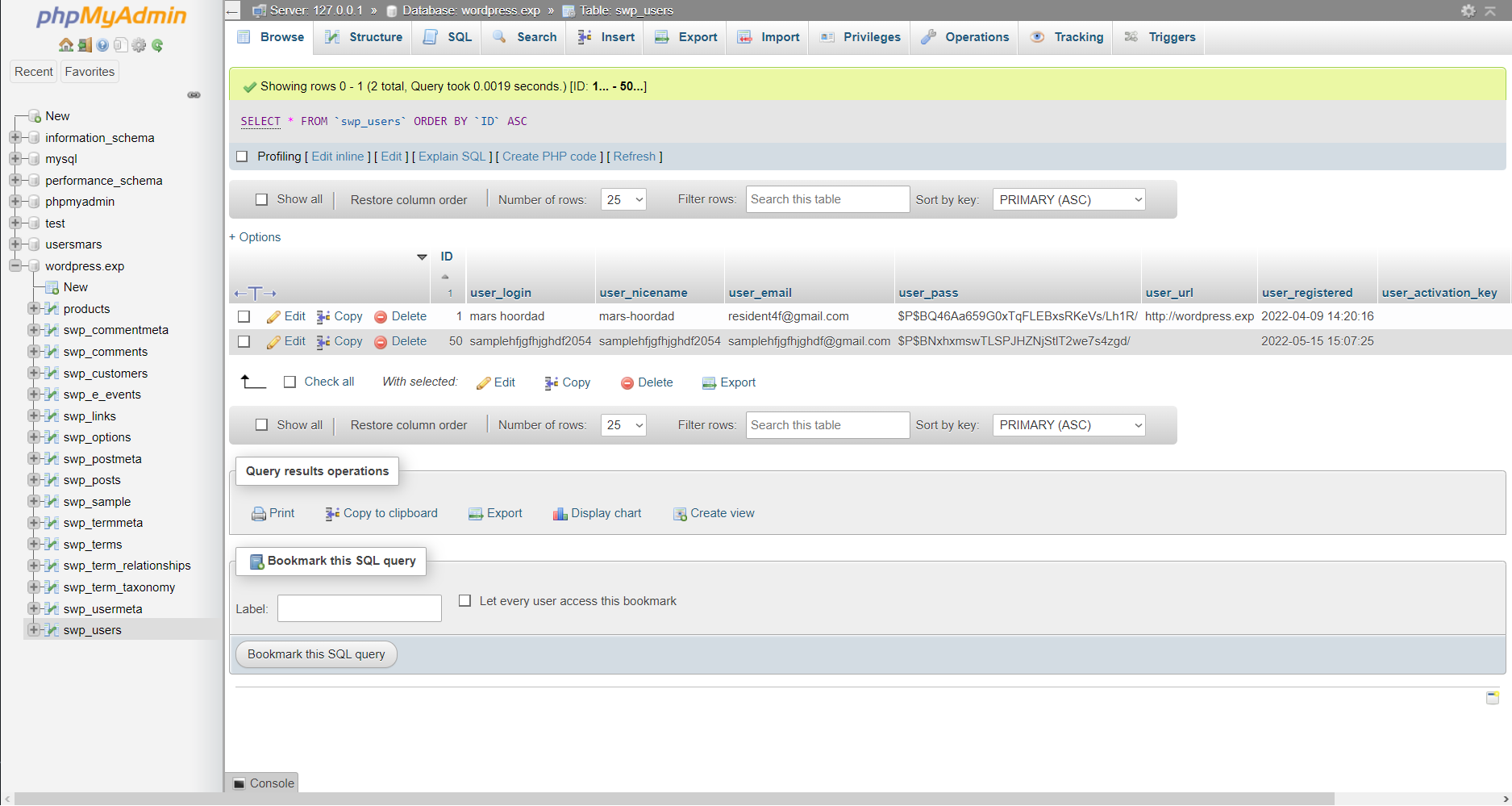Click pencil Edit icon for samplehfjgfhjghdf2054 row
Image resolution: width=1512 pixels, height=806 pixels.
point(273,342)
